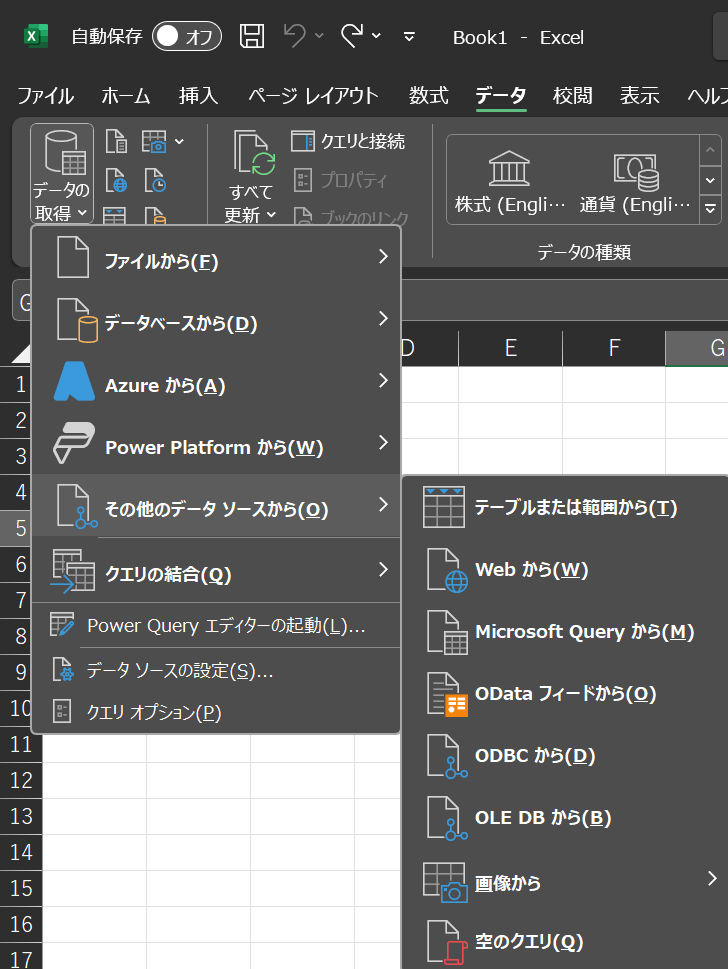Click the データの取得 (Get Data) button
The image size is (728, 969).
(x=61, y=174)
